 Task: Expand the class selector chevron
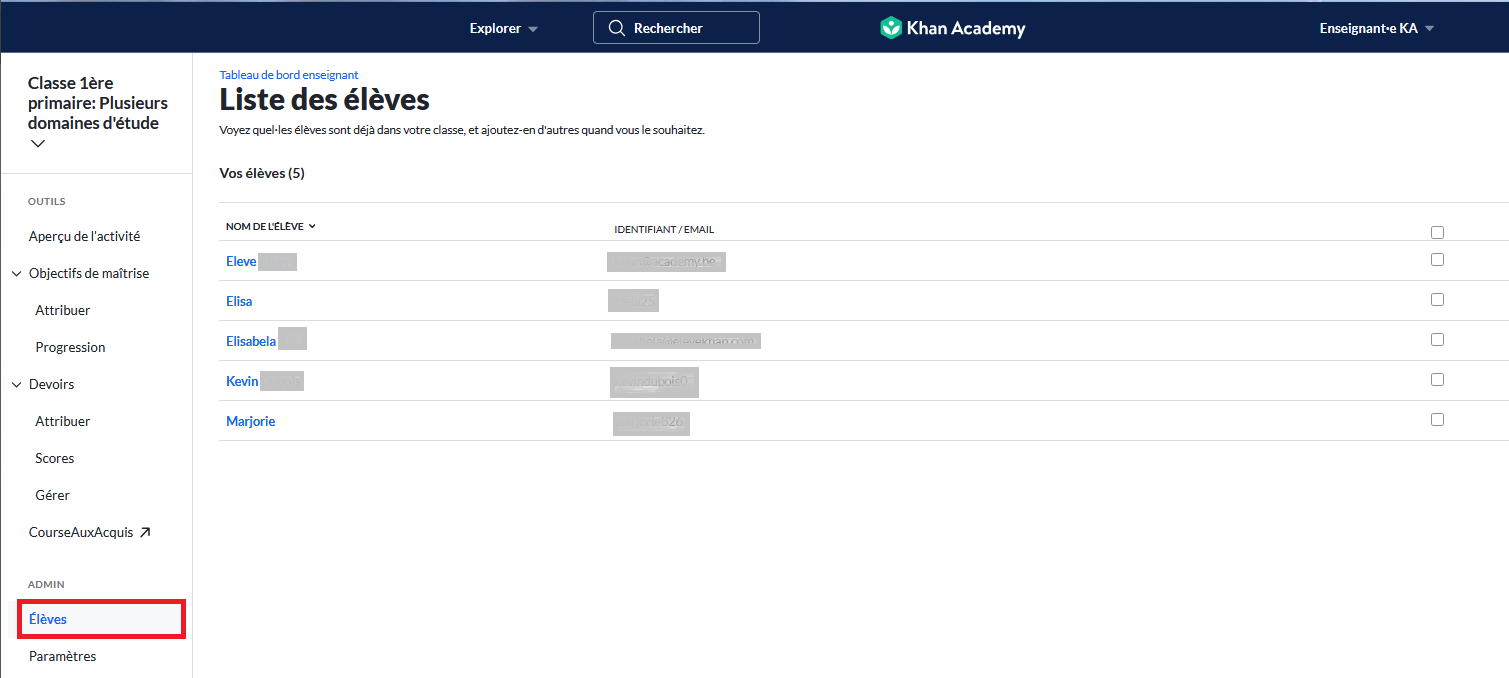coord(38,144)
